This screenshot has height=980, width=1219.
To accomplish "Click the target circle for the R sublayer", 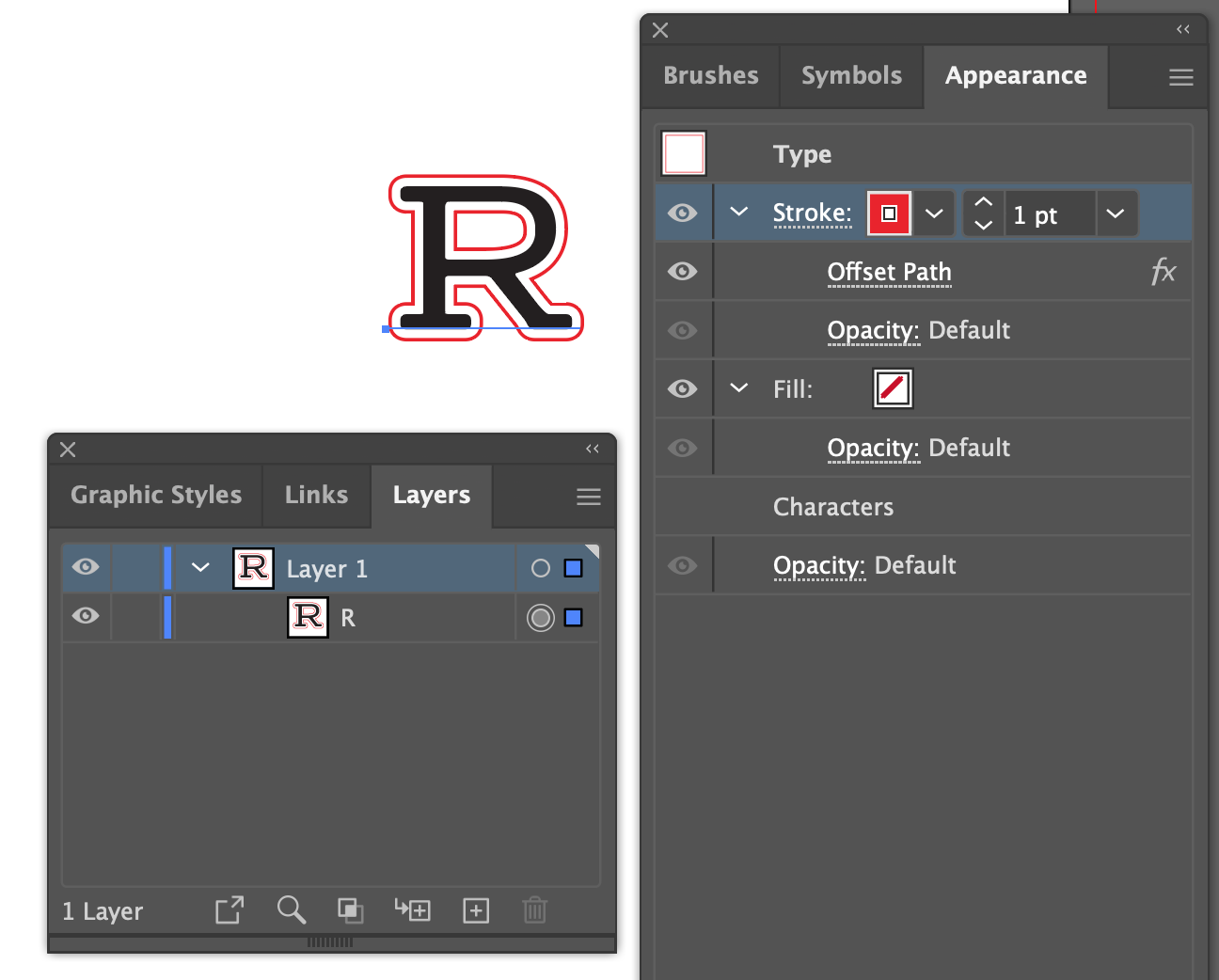I will (540, 618).
